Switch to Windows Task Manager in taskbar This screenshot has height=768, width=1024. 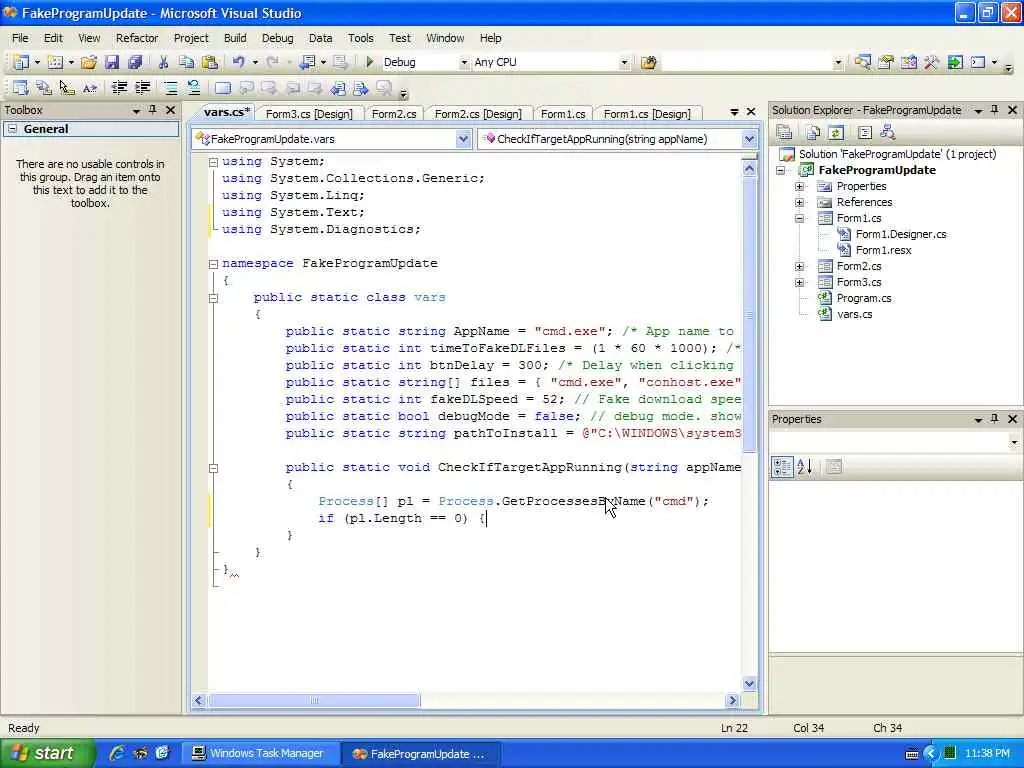click(x=261, y=754)
